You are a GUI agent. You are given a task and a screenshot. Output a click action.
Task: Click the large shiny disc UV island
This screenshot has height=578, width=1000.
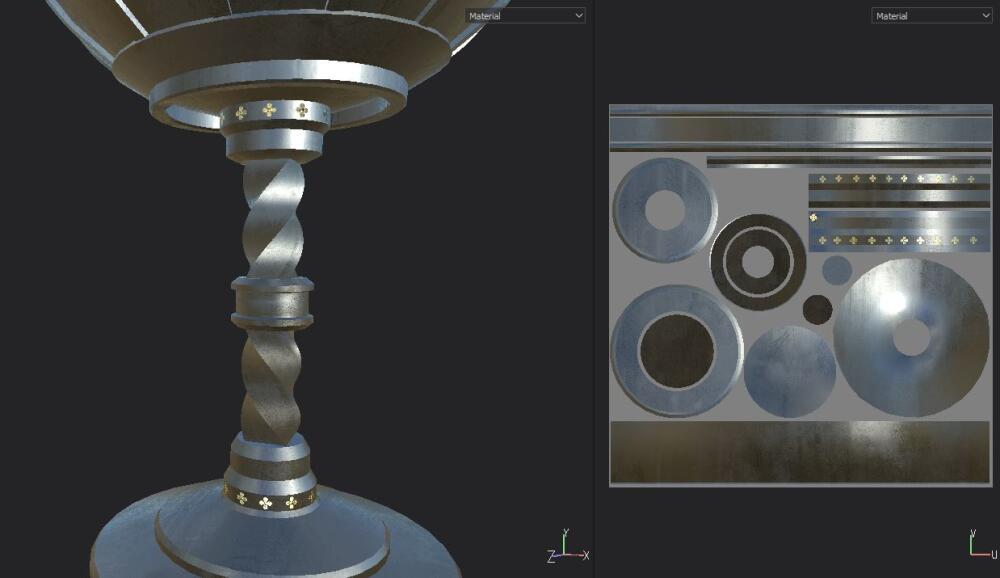point(911,337)
